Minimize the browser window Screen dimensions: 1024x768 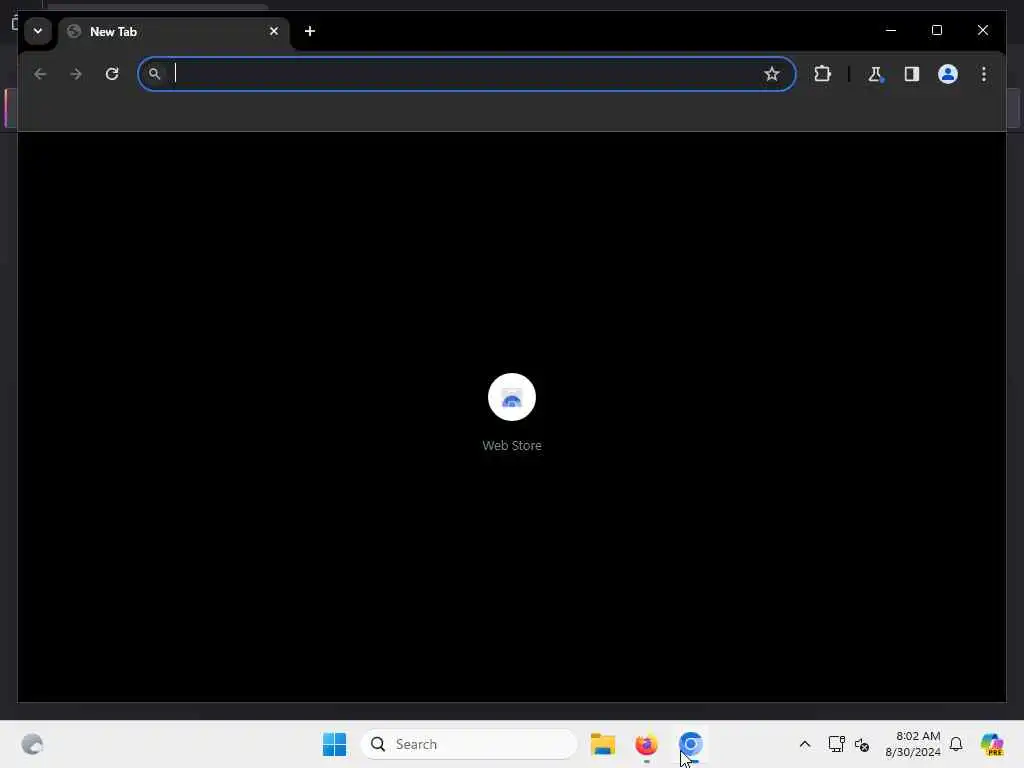[891, 30]
